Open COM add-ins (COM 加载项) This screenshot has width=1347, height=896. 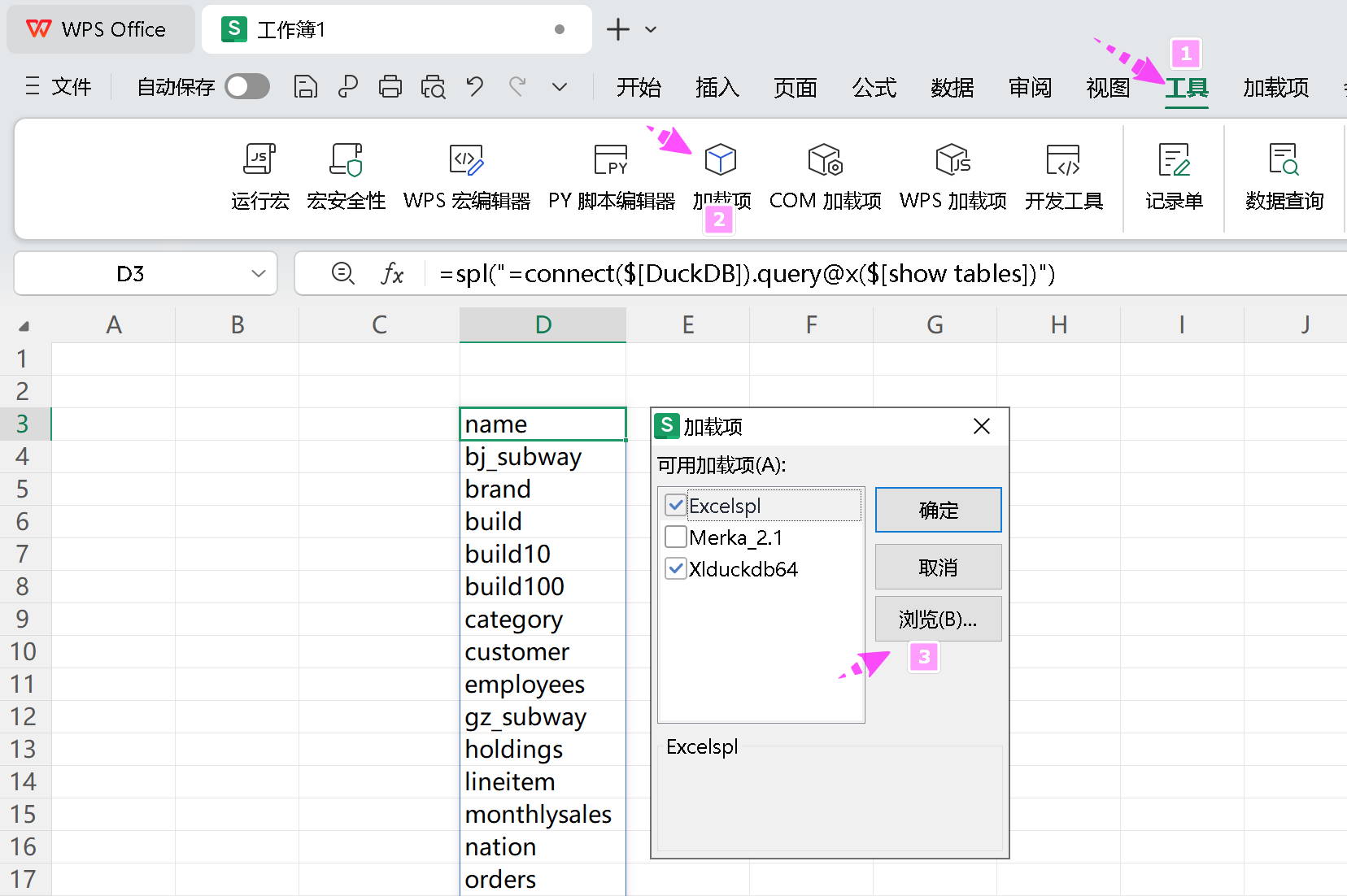point(825,160)
